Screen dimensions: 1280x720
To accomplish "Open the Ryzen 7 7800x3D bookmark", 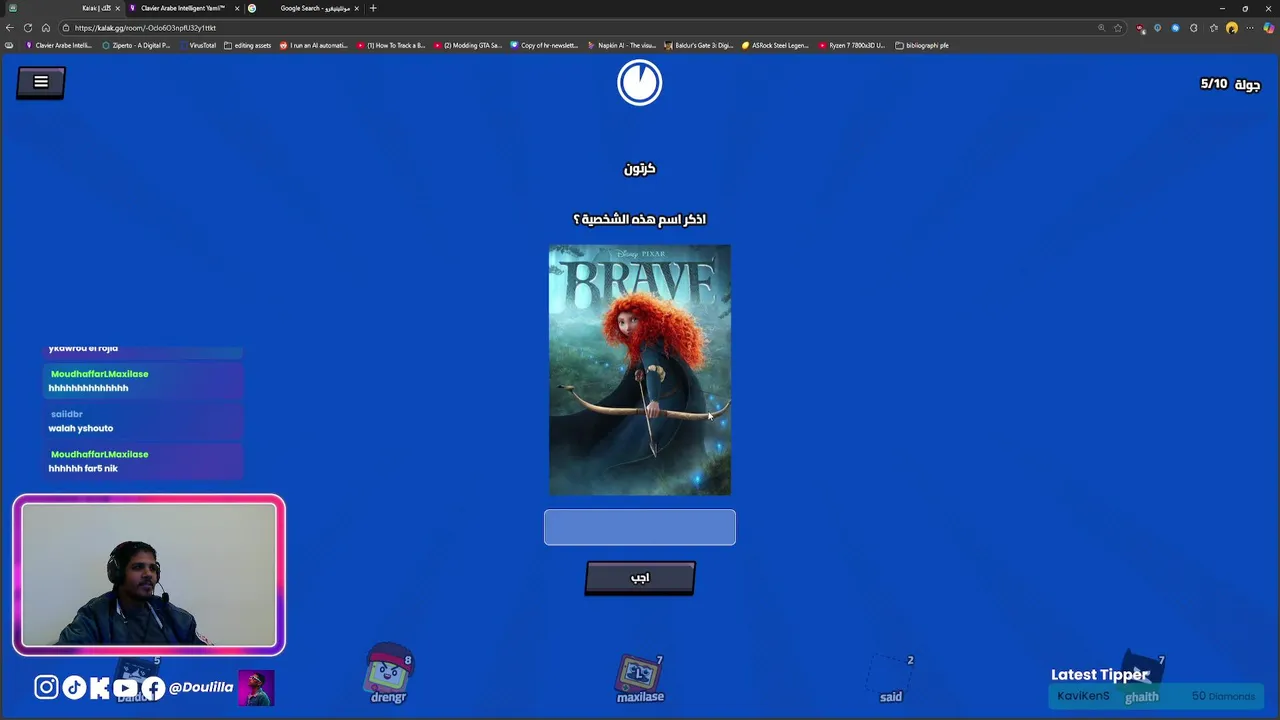I will click(x=852, y=45).
